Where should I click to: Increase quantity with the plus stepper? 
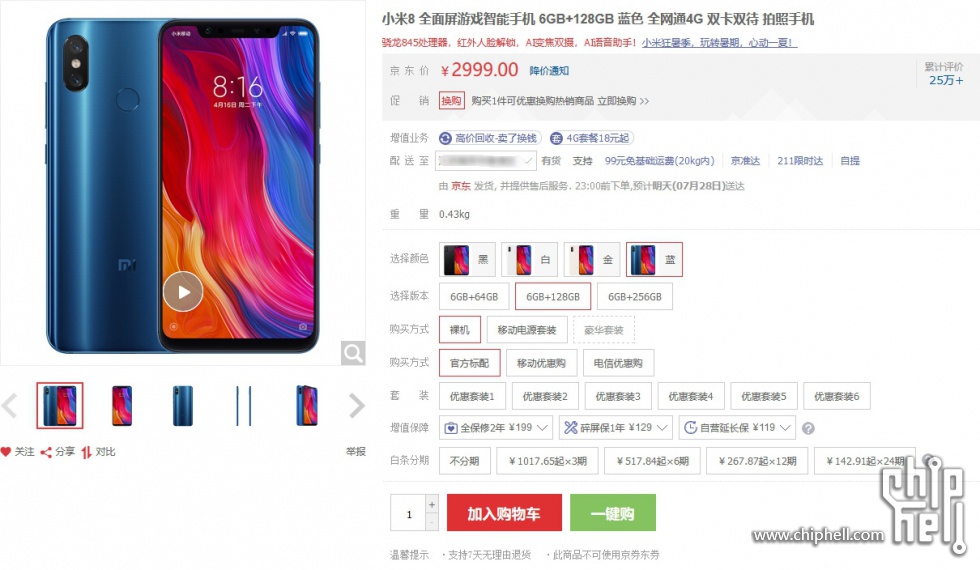tap(432, 504)
